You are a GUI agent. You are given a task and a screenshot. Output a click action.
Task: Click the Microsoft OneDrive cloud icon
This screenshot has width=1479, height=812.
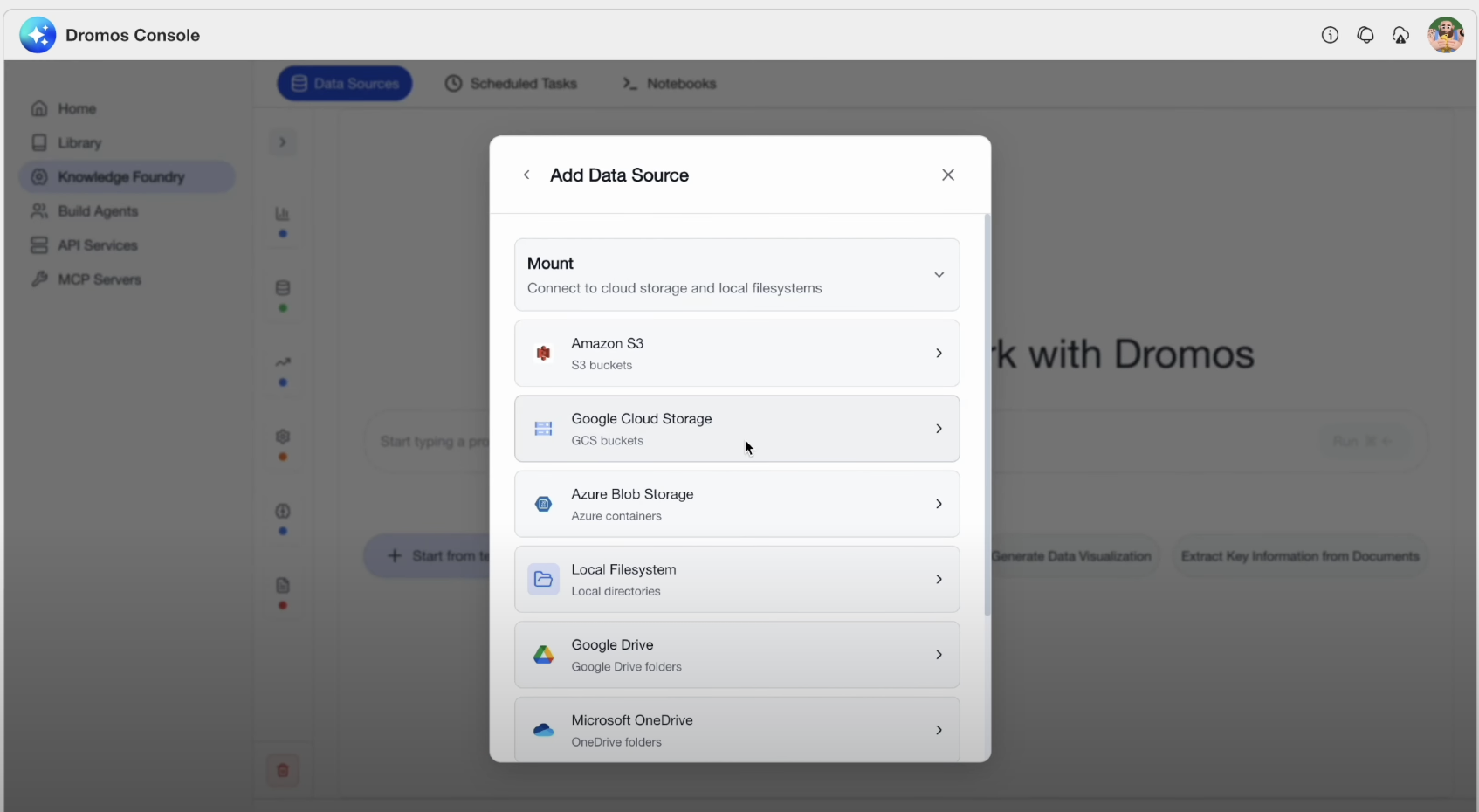(543, 730)
